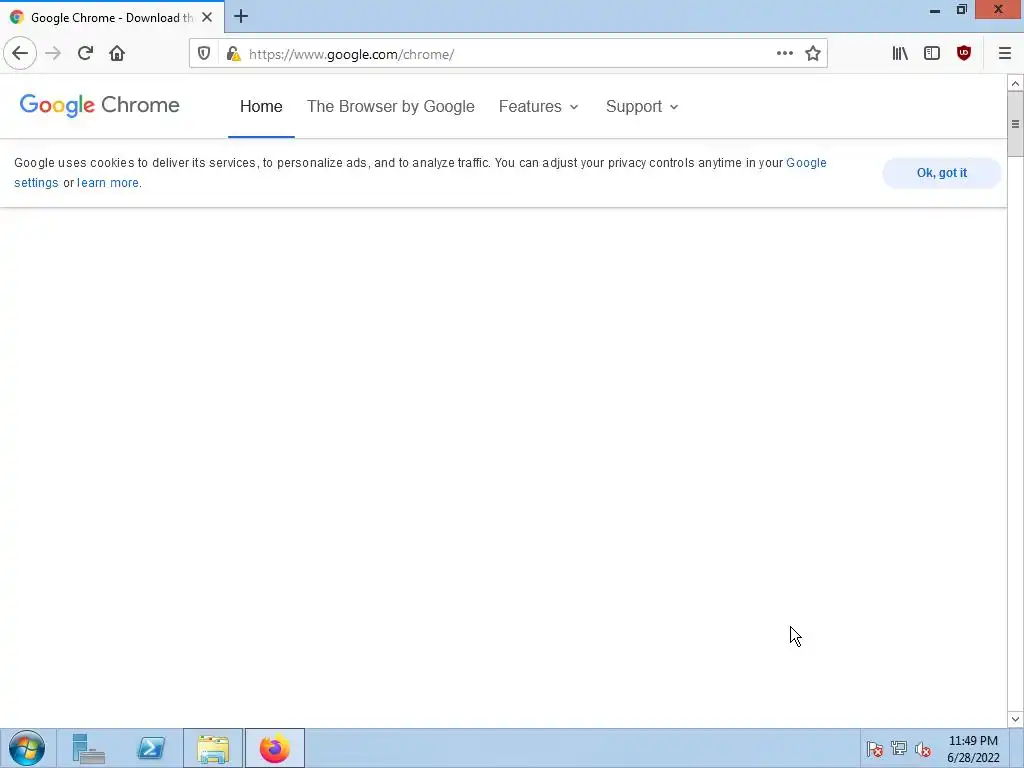Open the clock showing 11:49 PM

973,749
